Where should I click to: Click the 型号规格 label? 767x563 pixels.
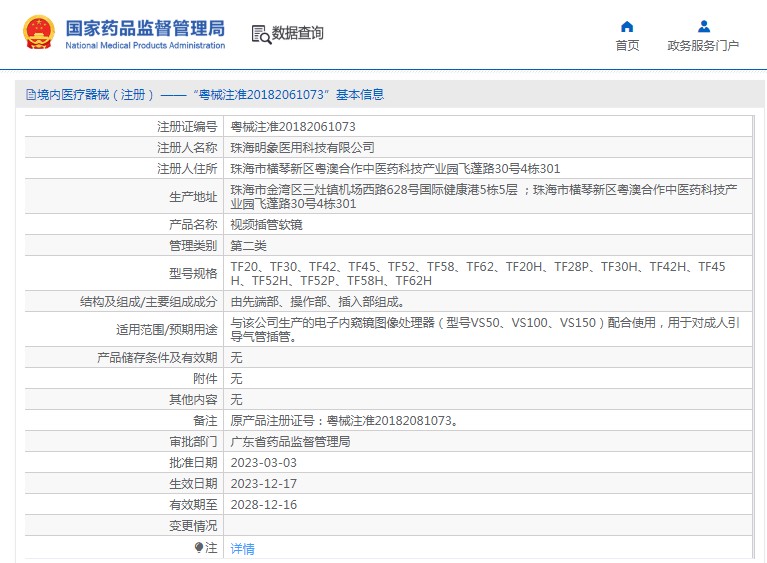click(x=193, y=273)
